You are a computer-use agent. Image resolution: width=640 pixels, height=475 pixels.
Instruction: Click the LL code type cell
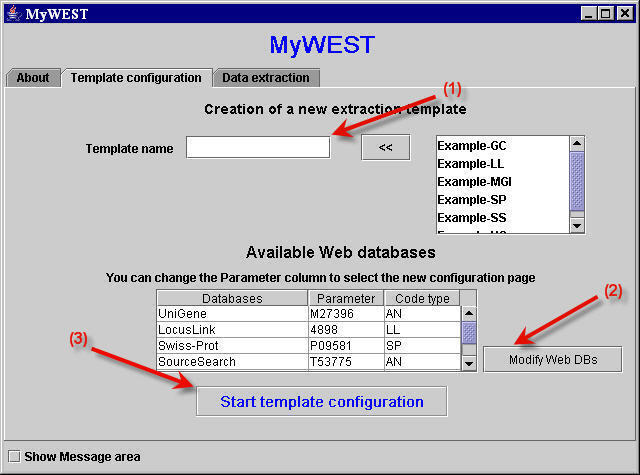(422, 329)
